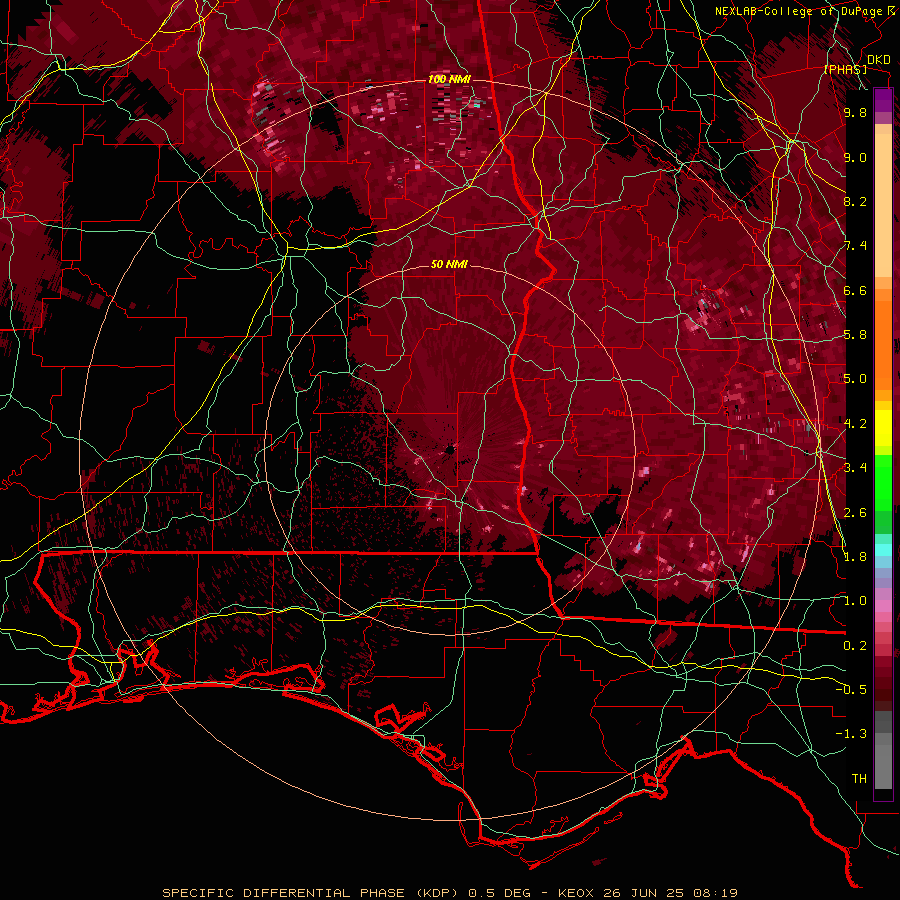Click the -1.3 scale value
This screenshot has width=900, height=900.
click(851, 734)
